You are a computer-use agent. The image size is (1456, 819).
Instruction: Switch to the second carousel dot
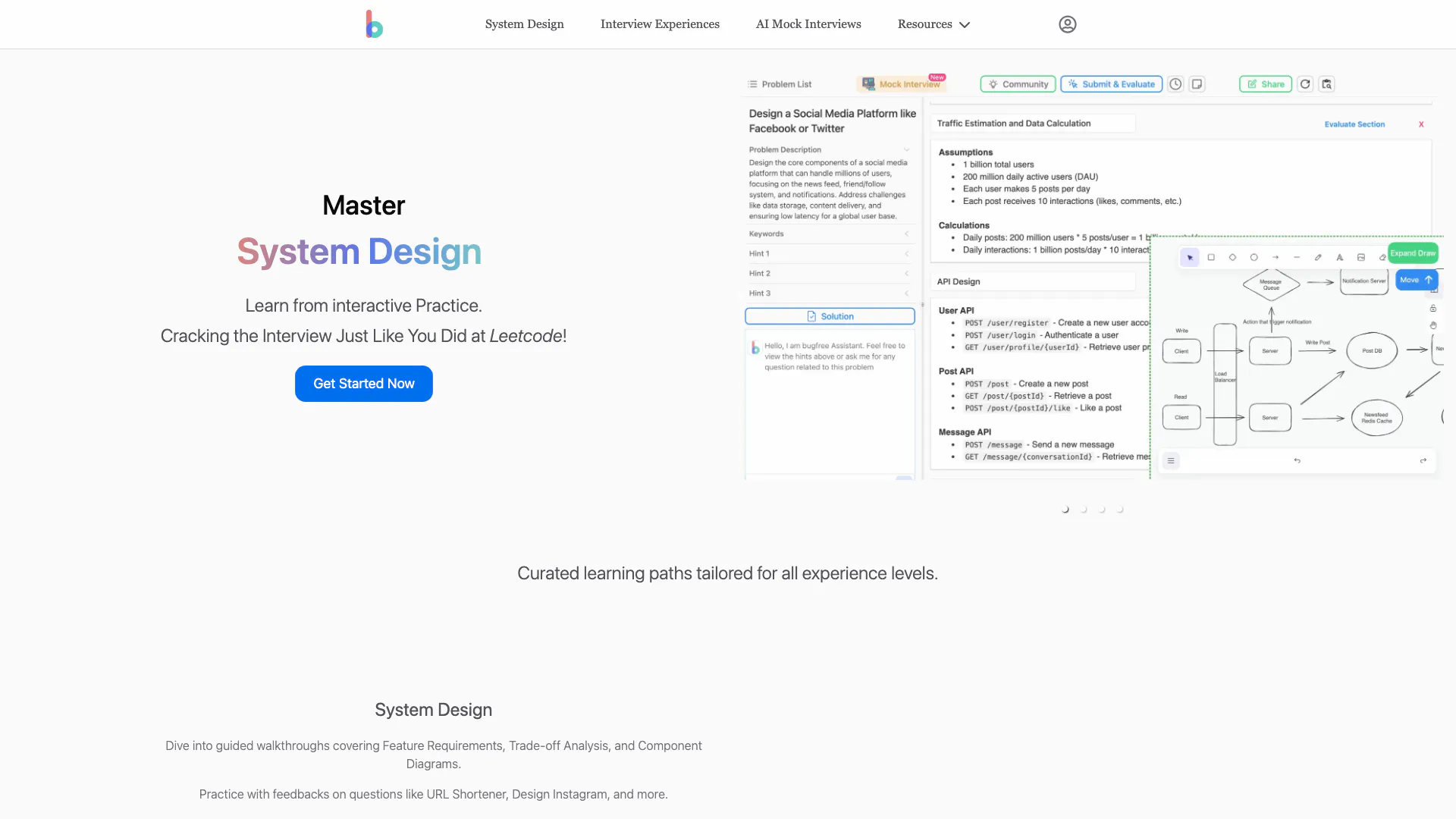1084,510
